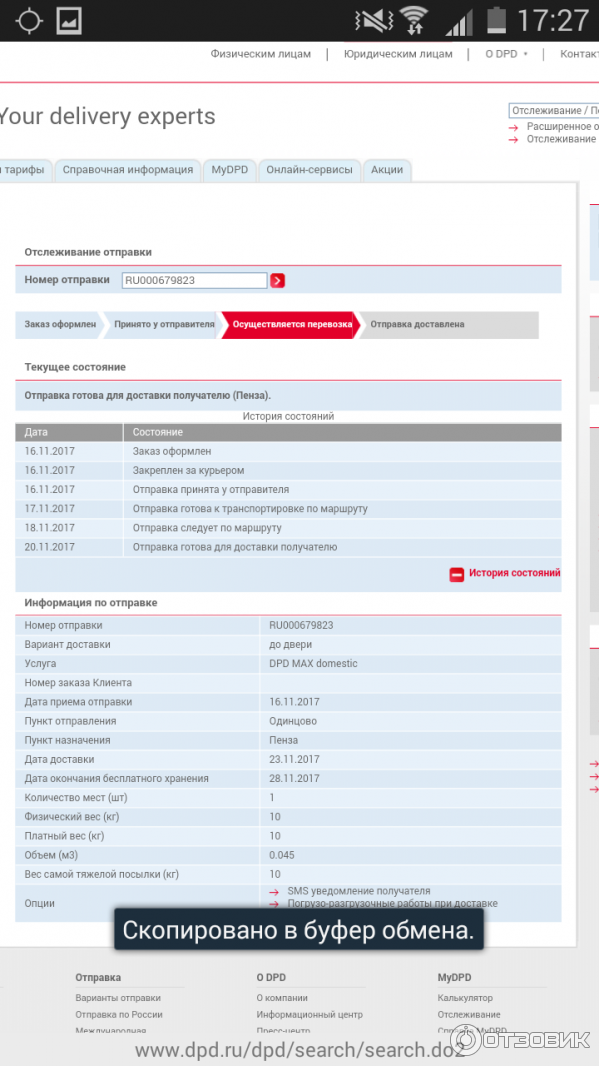The height and width of the screenshot is (1066, 600).
Task: Tap the battery icon in status bar
Action: pyautogui.click(x=497, y=20)
